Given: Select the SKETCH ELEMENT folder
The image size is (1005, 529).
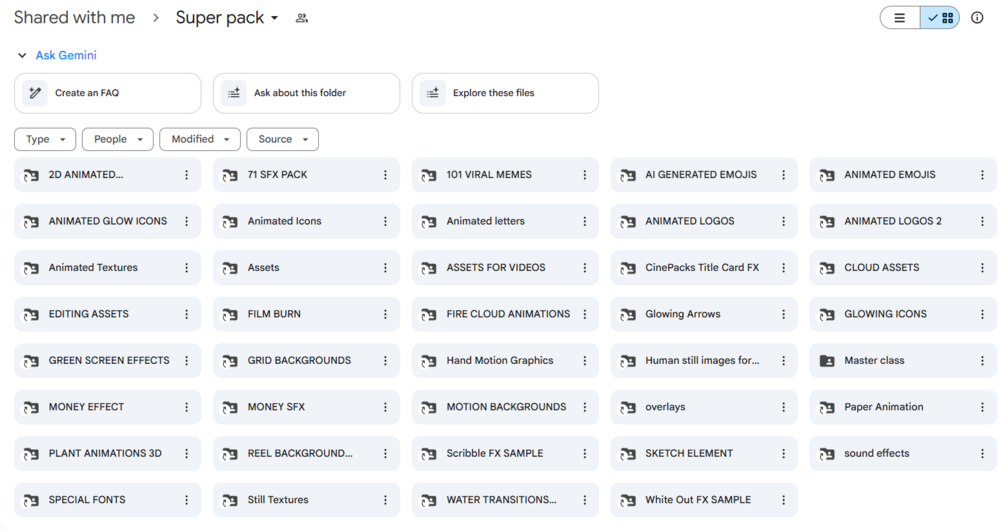Looking at the screenshot, I should pyautogui.click(x=704, y=453).
